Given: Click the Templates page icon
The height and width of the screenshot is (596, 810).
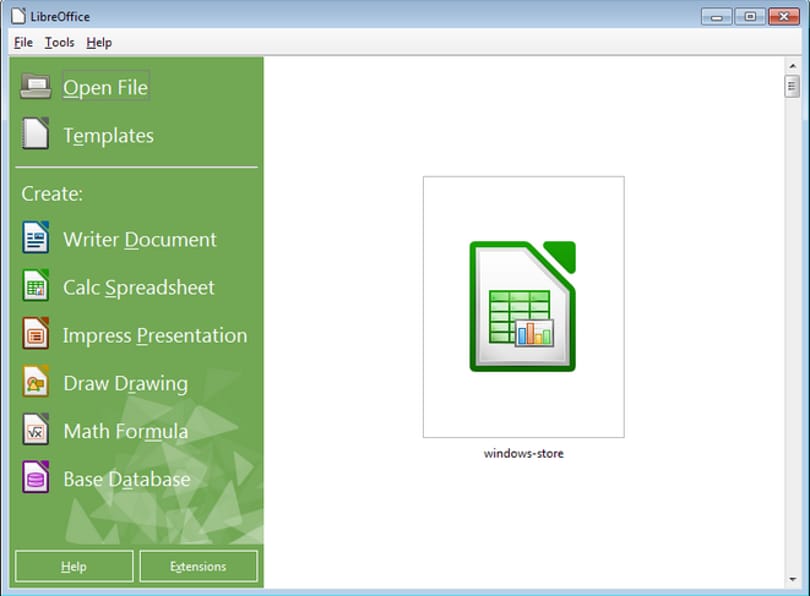Looking at the screenshot, I should [x=36, y=134].
